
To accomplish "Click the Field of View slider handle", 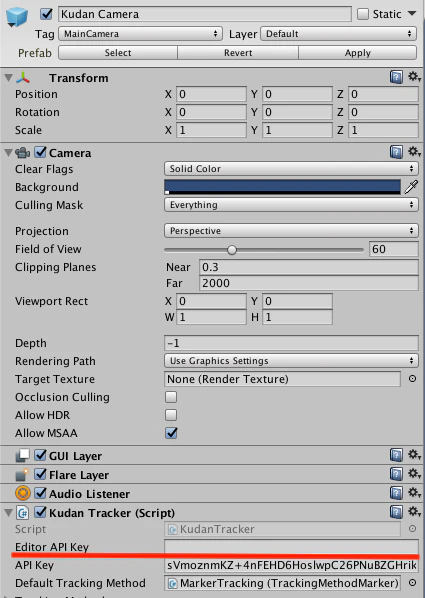I will pyautogui.click(x=232, y=250).
